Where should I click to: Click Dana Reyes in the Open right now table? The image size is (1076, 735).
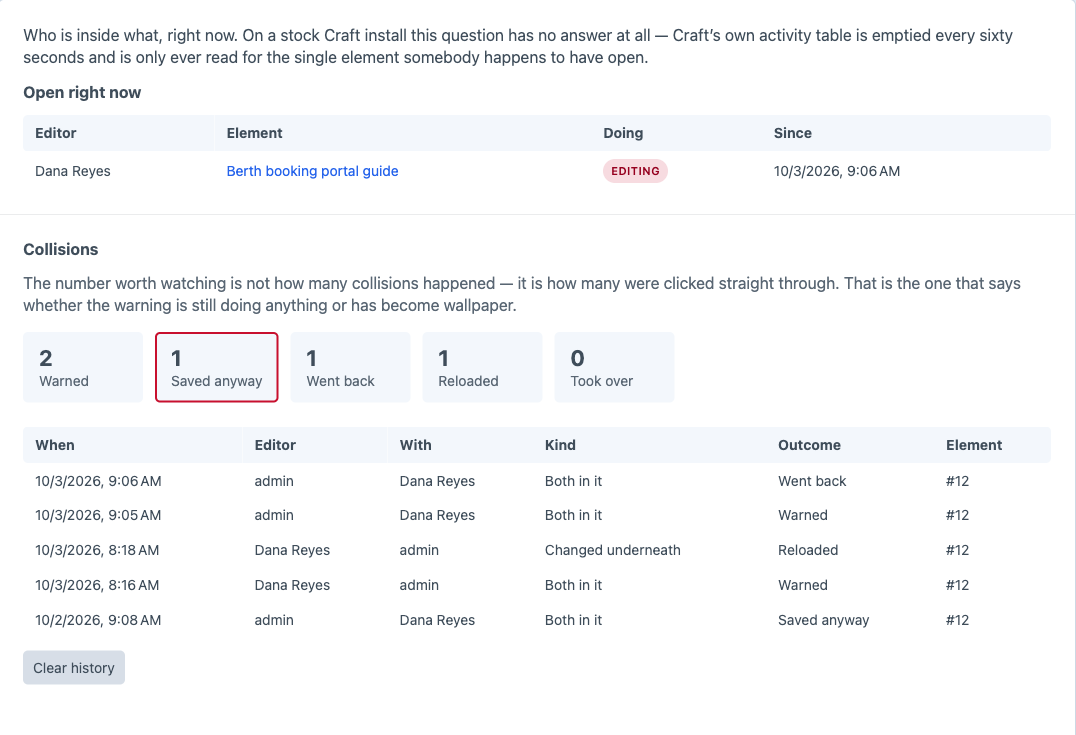pyautogui.click(x=73, y=171)
